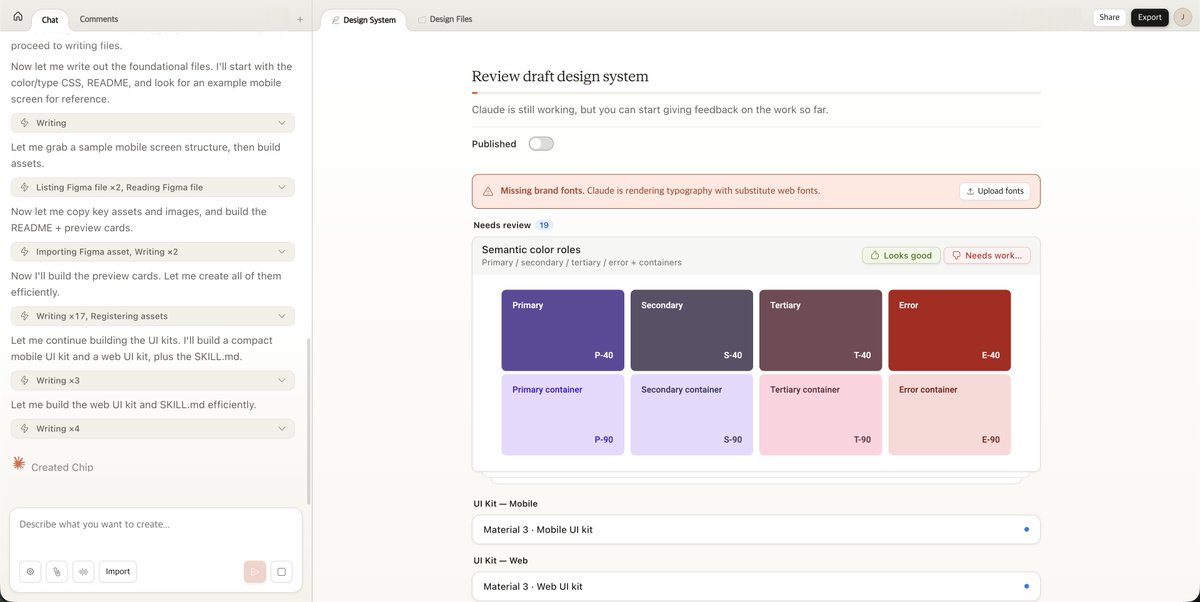The height and width of the screenshot is (602, 1200).
Task: Click the warning triangle in fonts banner
Action: 488,191
